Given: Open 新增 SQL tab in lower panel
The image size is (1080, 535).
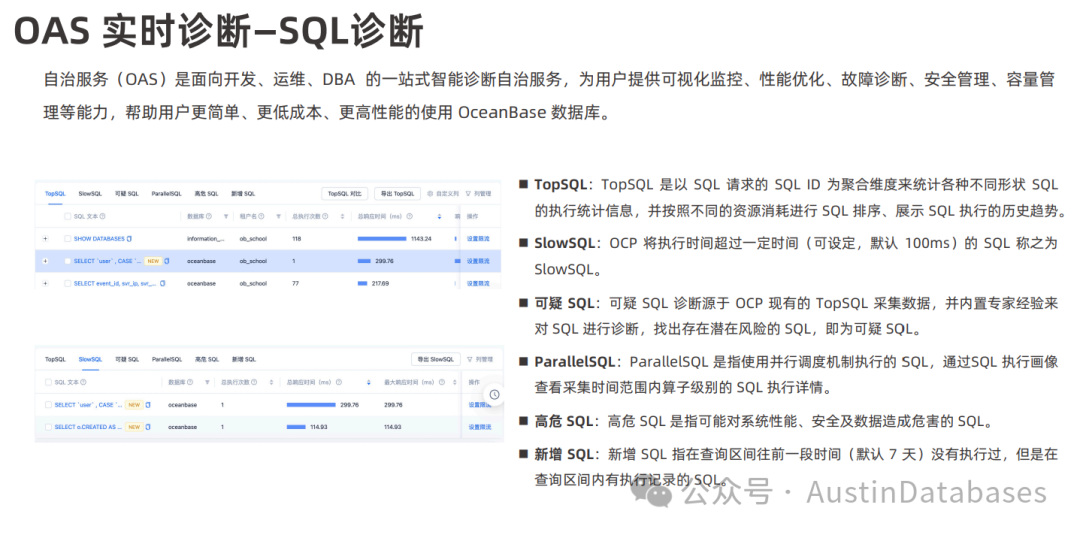Looking at the screenshot, I should [244, 359].
